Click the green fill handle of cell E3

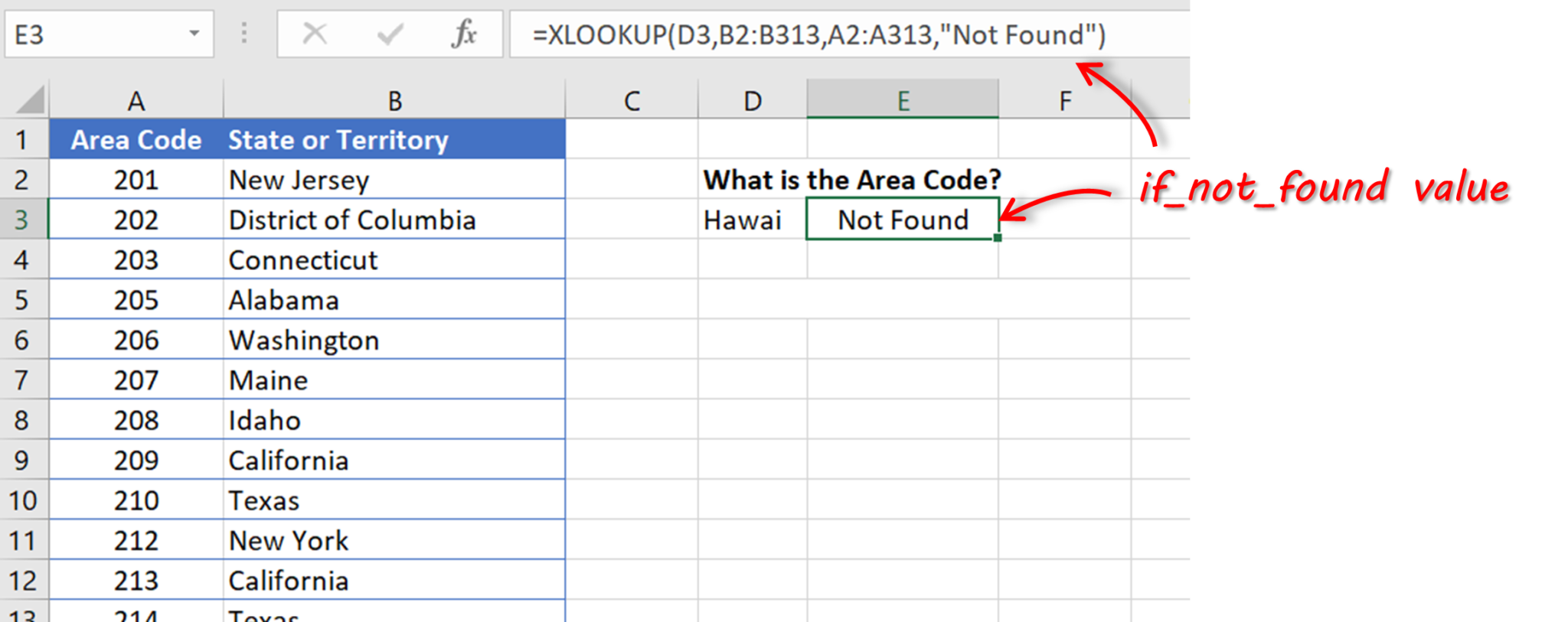[998, 239]
